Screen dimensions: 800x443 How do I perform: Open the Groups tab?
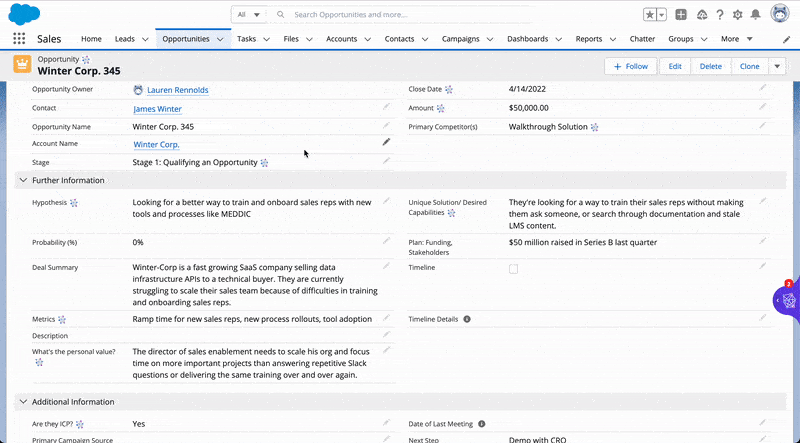click(x=681, y=39)
